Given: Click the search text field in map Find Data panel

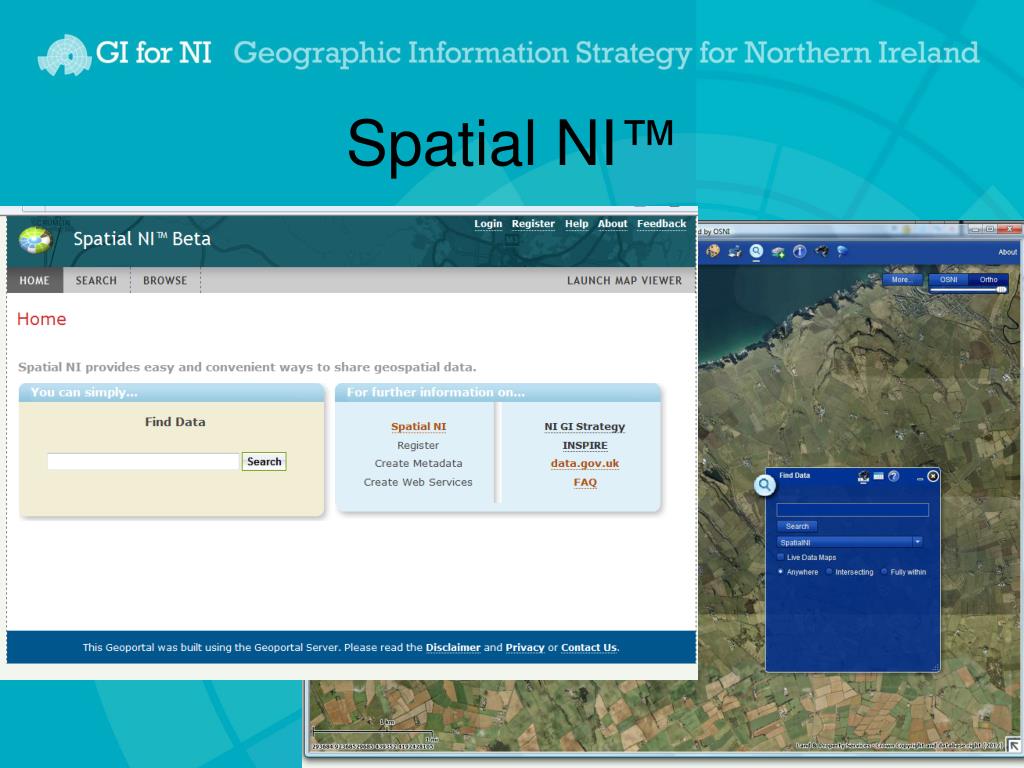Looking at the screenshot, I should click(x=852, y=509).
